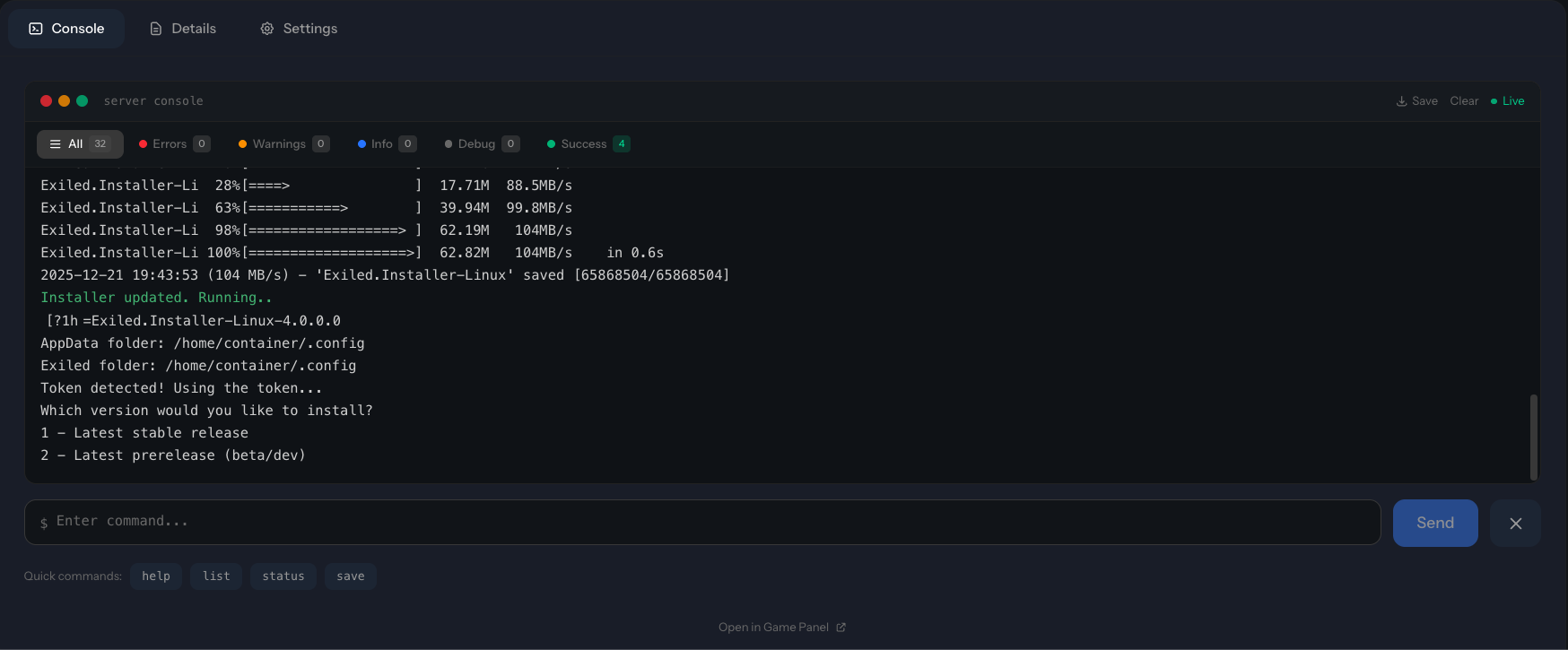Click the 100% download progress line
Screen dimensions: 1568x650
[352, 253]
